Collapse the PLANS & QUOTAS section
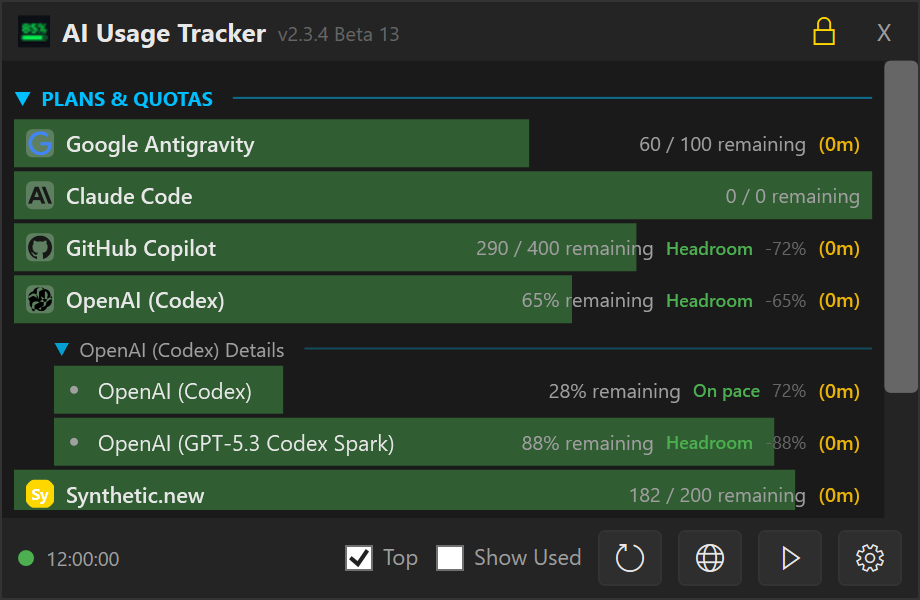Image resolution: width=920 pixels, height=600 pixels. click(23, 99)
